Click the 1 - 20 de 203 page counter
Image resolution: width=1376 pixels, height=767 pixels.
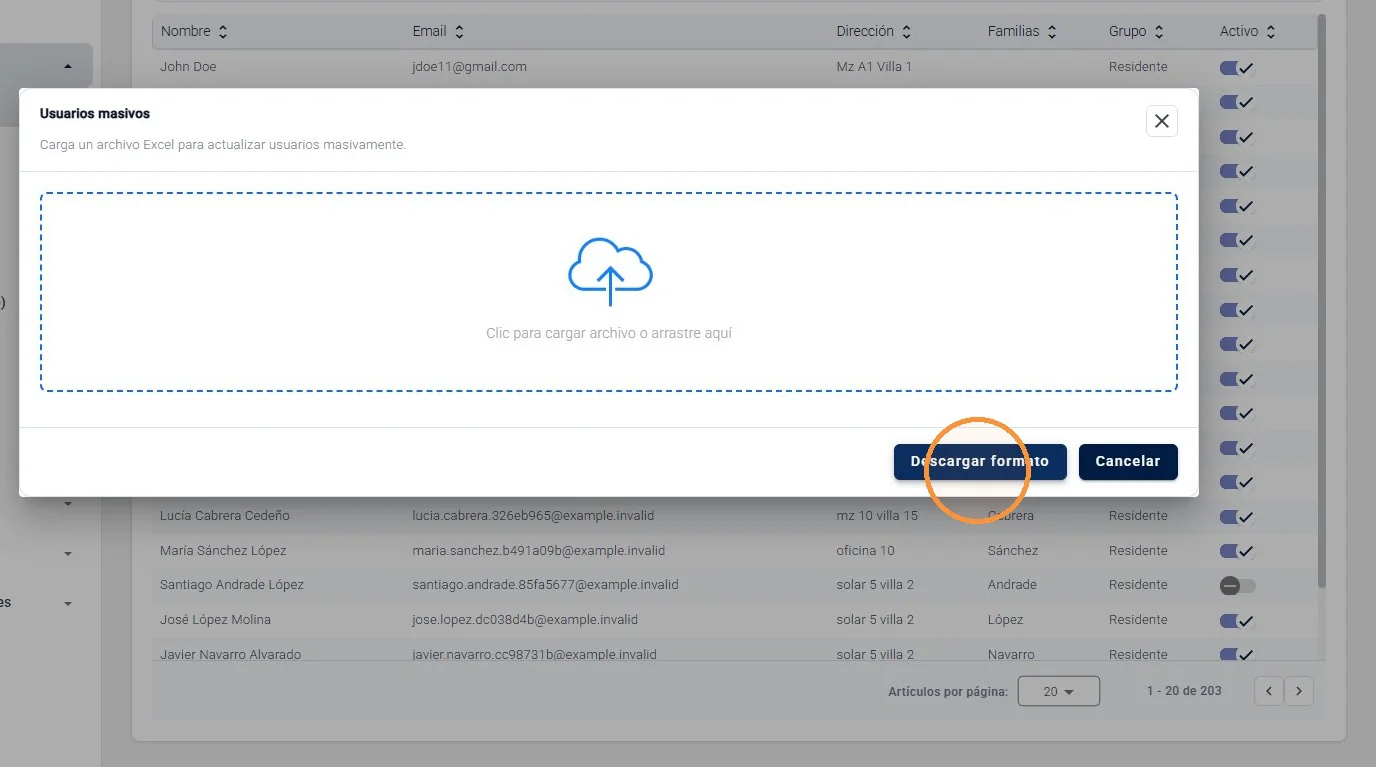coord(1184,691)
